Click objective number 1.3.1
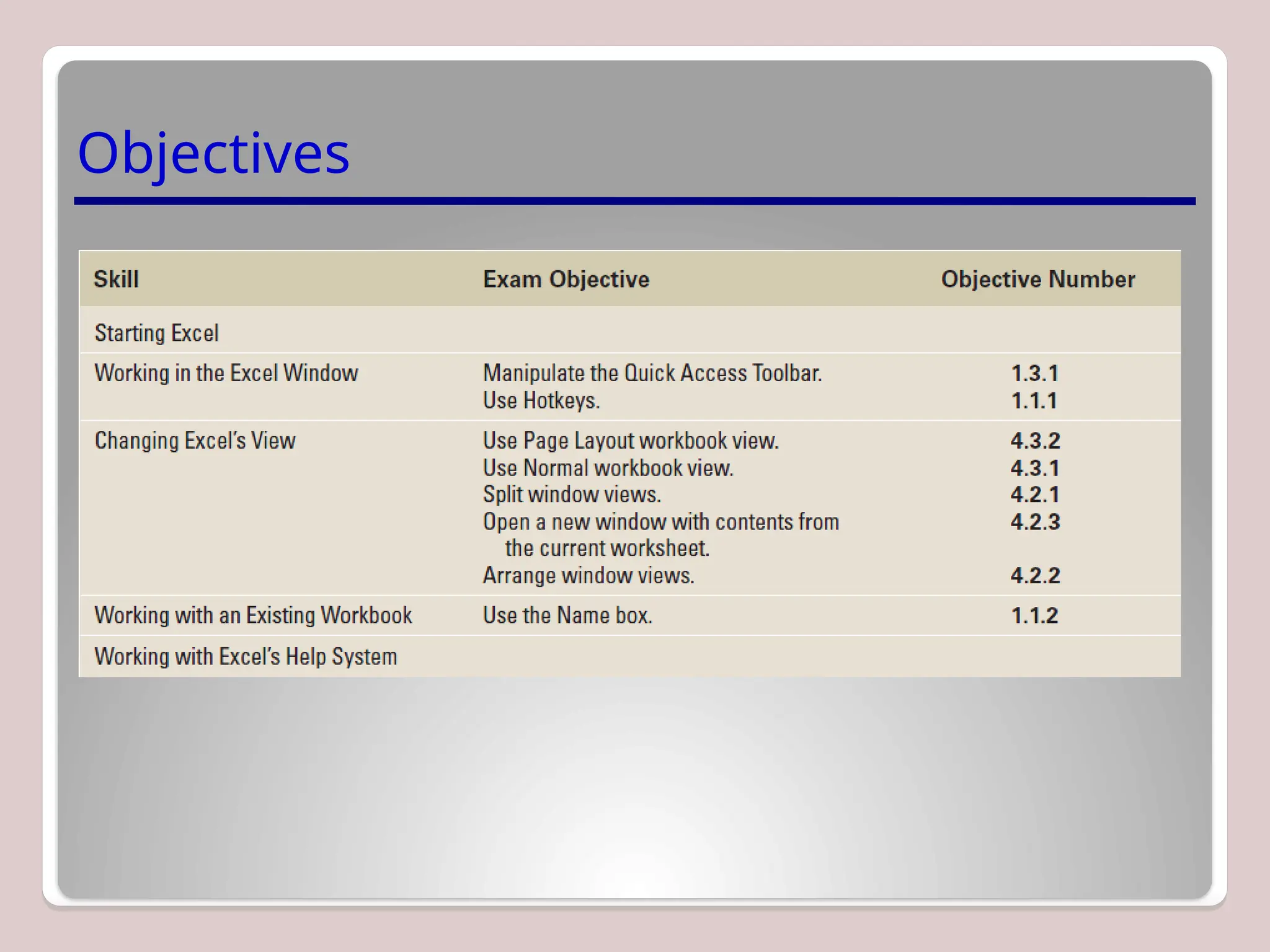This screenshot has height=952, width=1270. coord(1034,373)
